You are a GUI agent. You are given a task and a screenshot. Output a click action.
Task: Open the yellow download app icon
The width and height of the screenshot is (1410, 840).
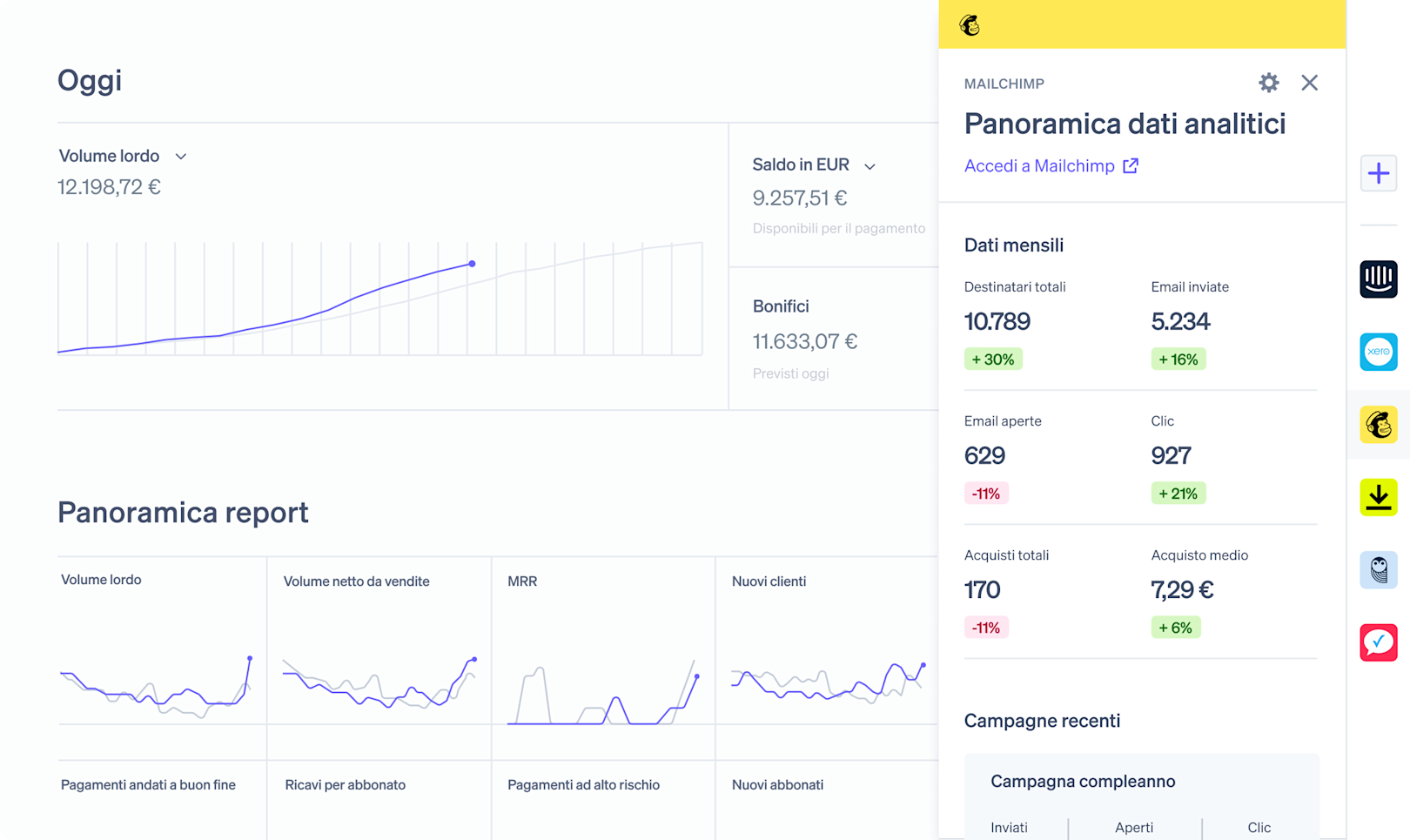[1379, 497]
